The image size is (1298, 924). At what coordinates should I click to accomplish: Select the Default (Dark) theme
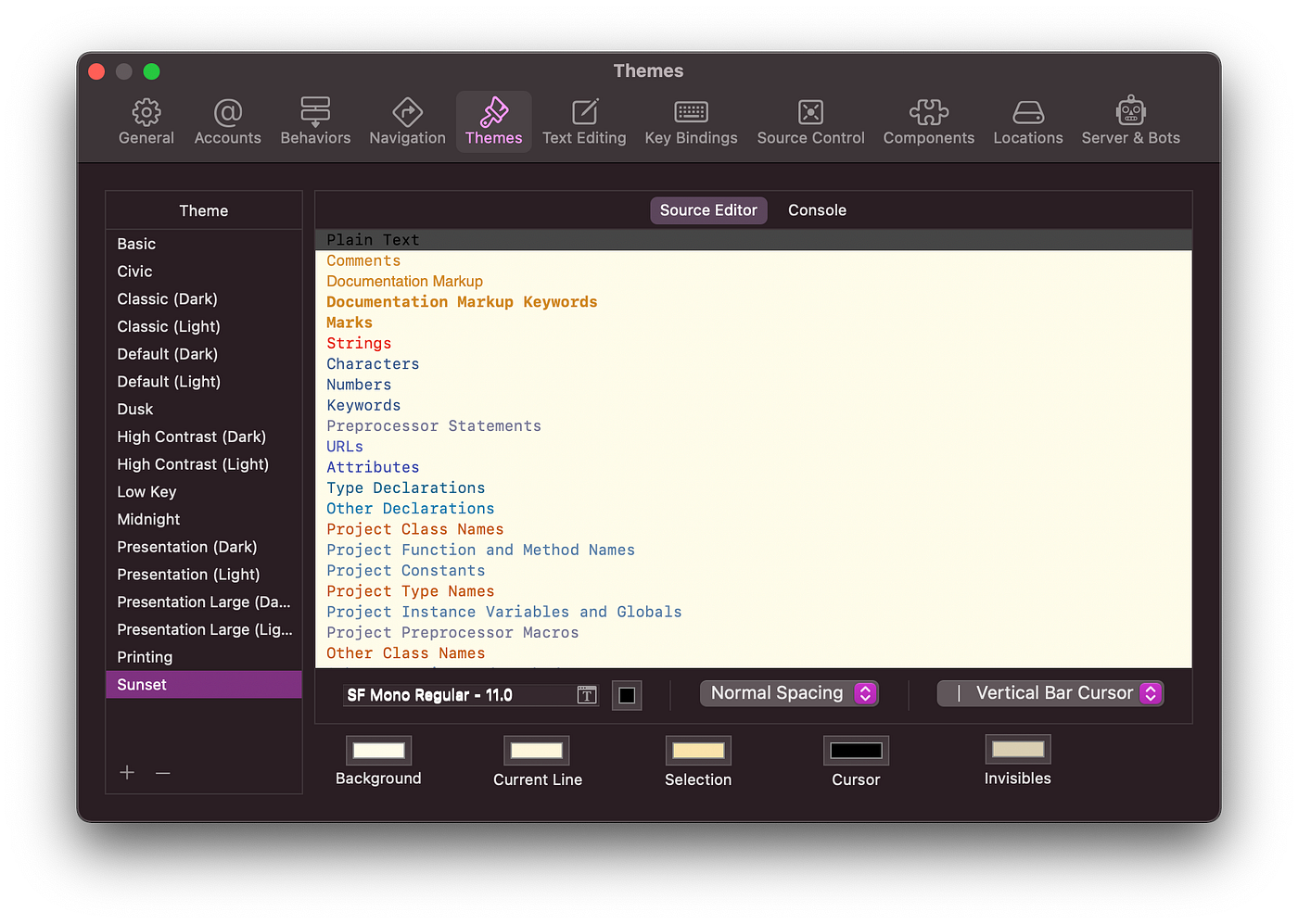[x=204, y=354]
